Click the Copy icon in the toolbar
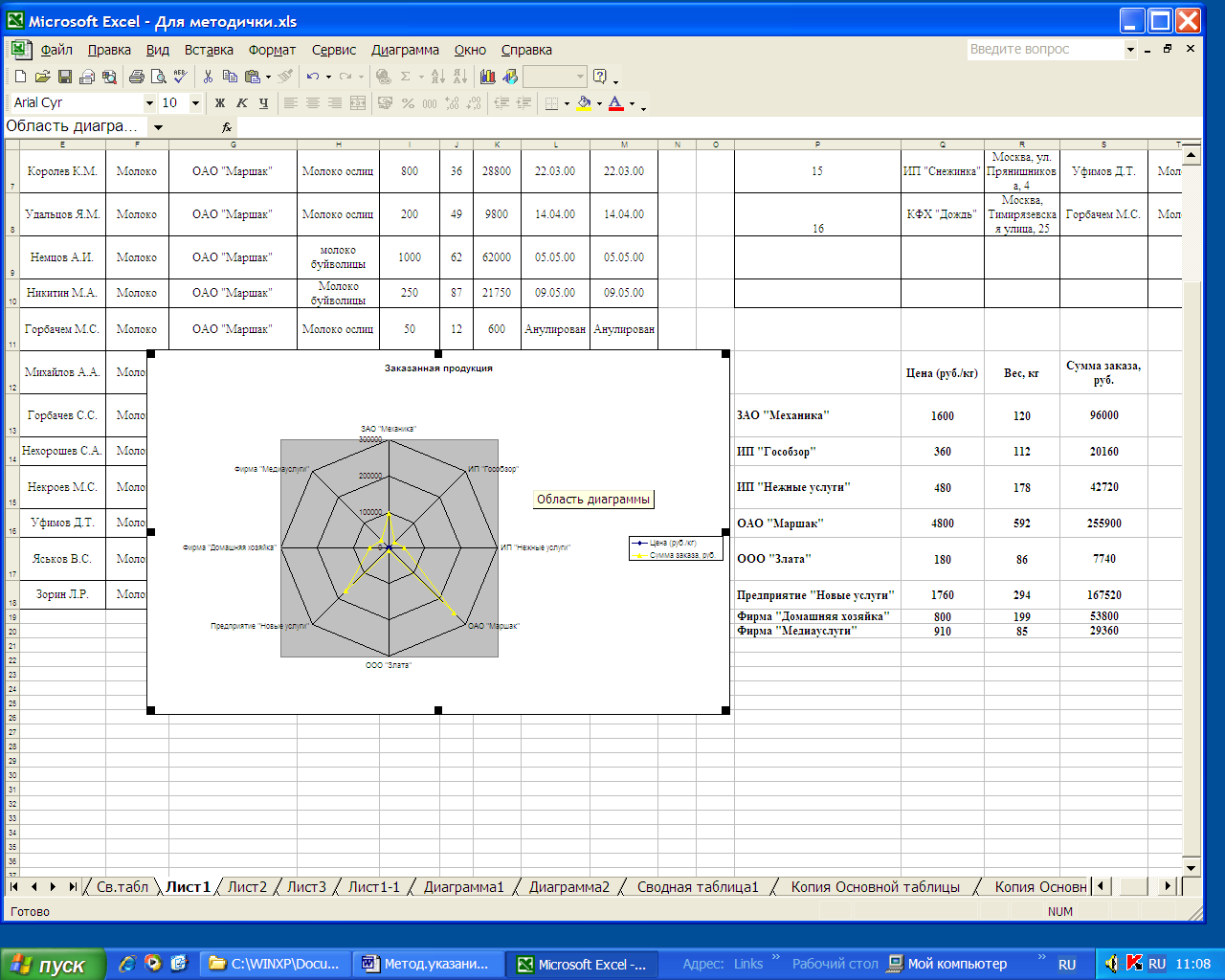Viewport: 1225px width, 980px height. (x=230, y=77)
